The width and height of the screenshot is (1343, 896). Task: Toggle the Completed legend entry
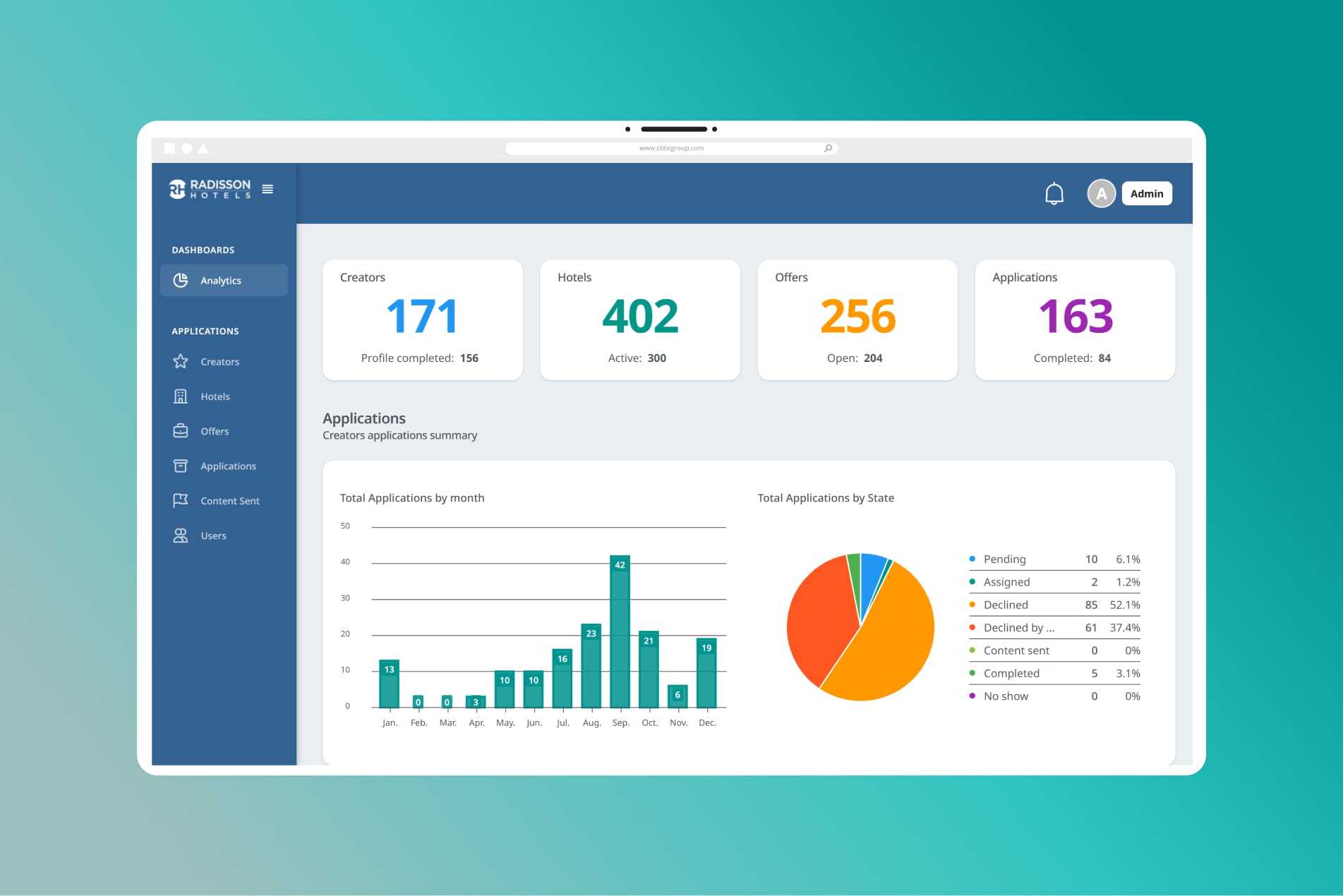tap(1011, 674)
